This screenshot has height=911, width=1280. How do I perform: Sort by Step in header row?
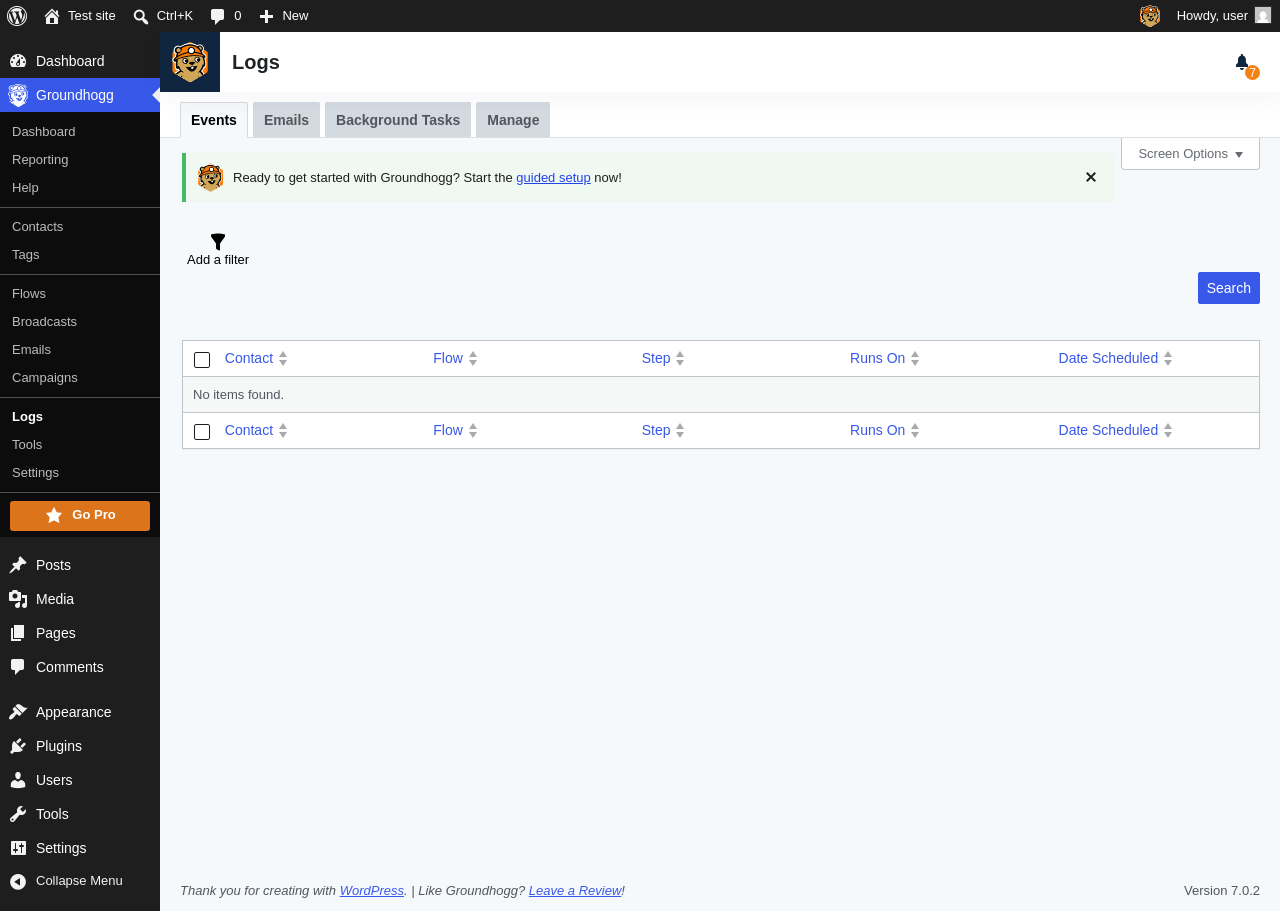663,358
